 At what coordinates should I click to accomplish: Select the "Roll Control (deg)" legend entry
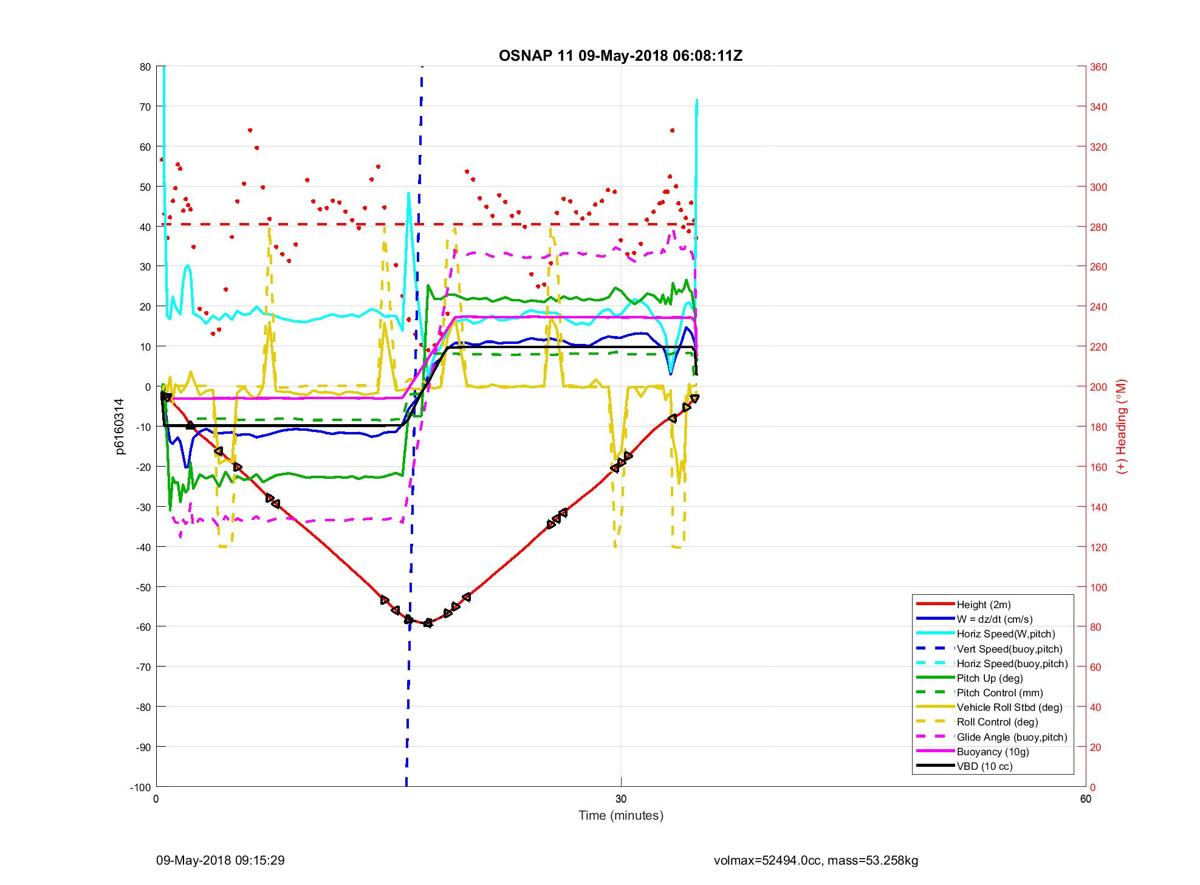click(998, 722)
